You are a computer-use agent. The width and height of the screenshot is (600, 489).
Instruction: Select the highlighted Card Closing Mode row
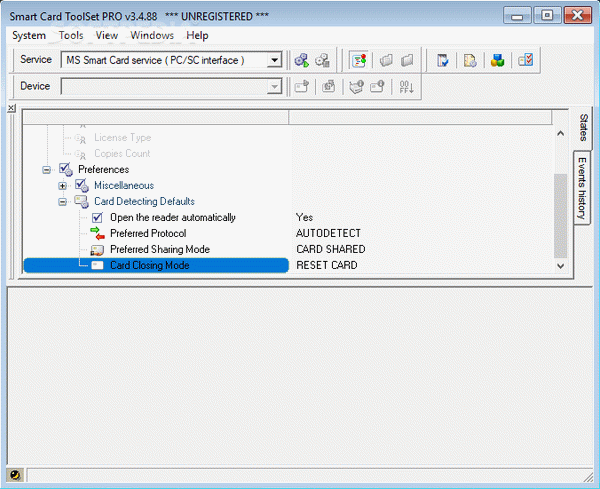click(x=156, y=265)
